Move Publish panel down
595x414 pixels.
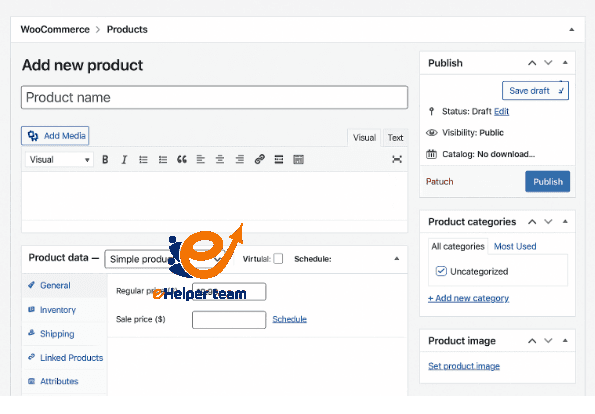click(548, 63)
